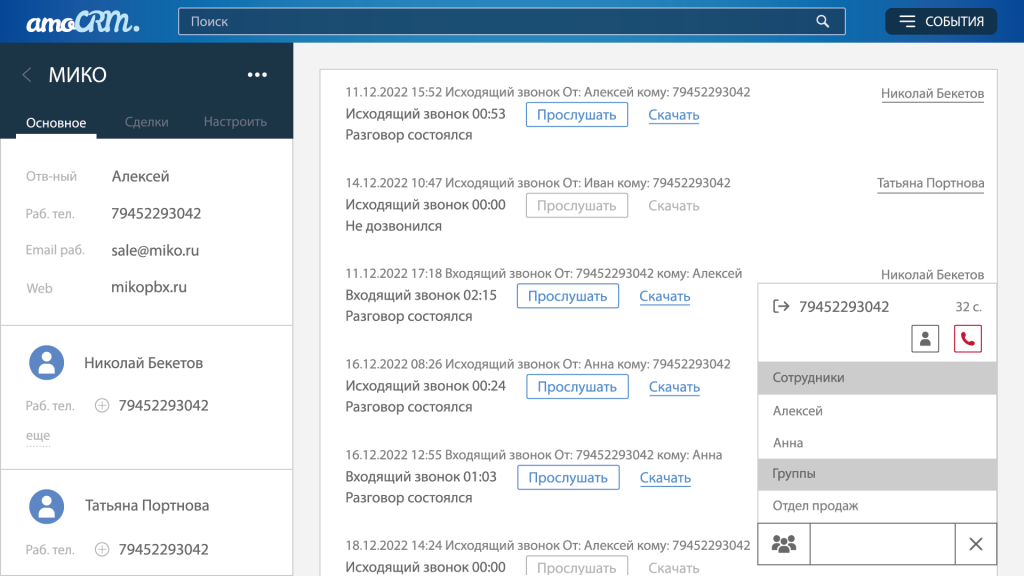Expand more fields via 'еще' link
The image size is (1024, 576).
pos(38,436)
